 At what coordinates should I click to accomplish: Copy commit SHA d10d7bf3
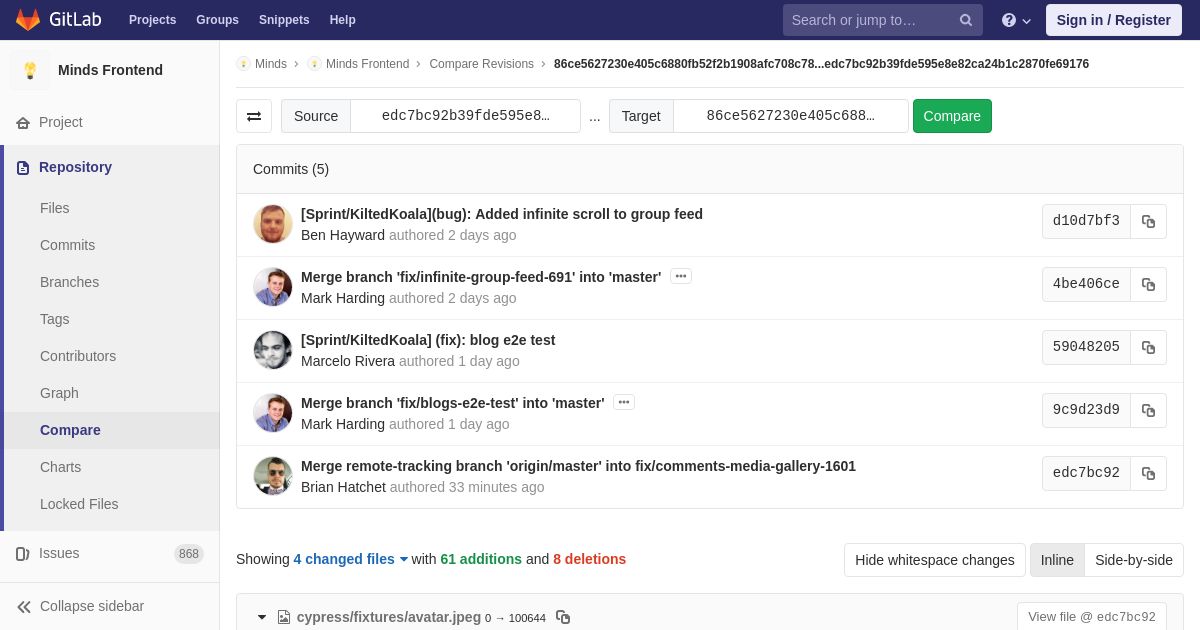pos(1148,221)
